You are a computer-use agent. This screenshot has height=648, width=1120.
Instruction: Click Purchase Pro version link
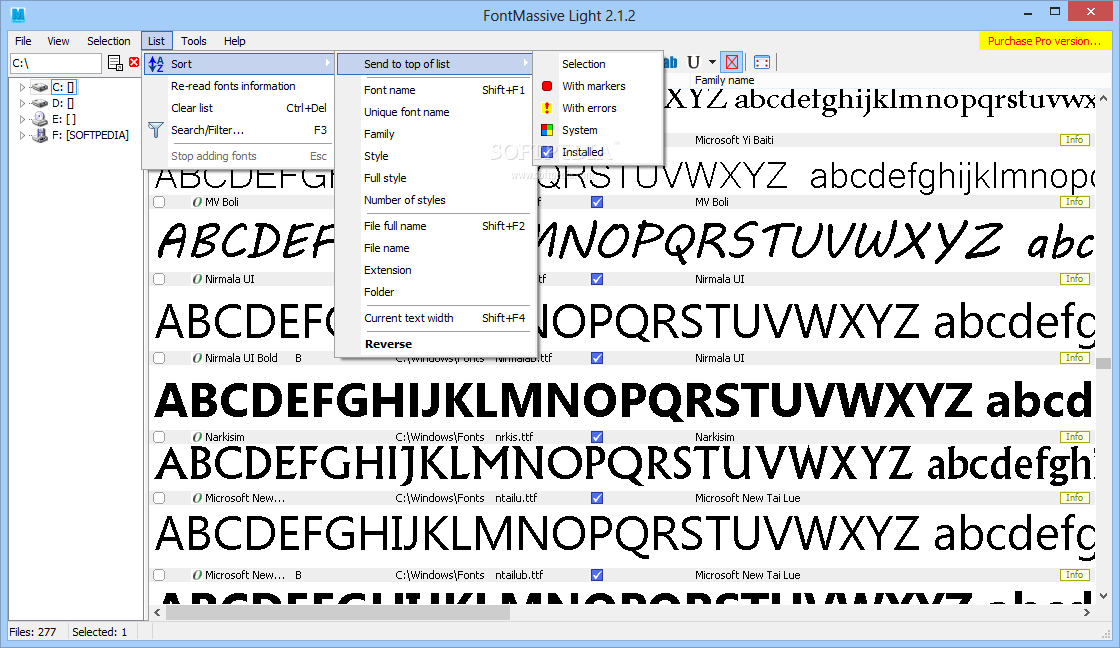pos(1044,41)
